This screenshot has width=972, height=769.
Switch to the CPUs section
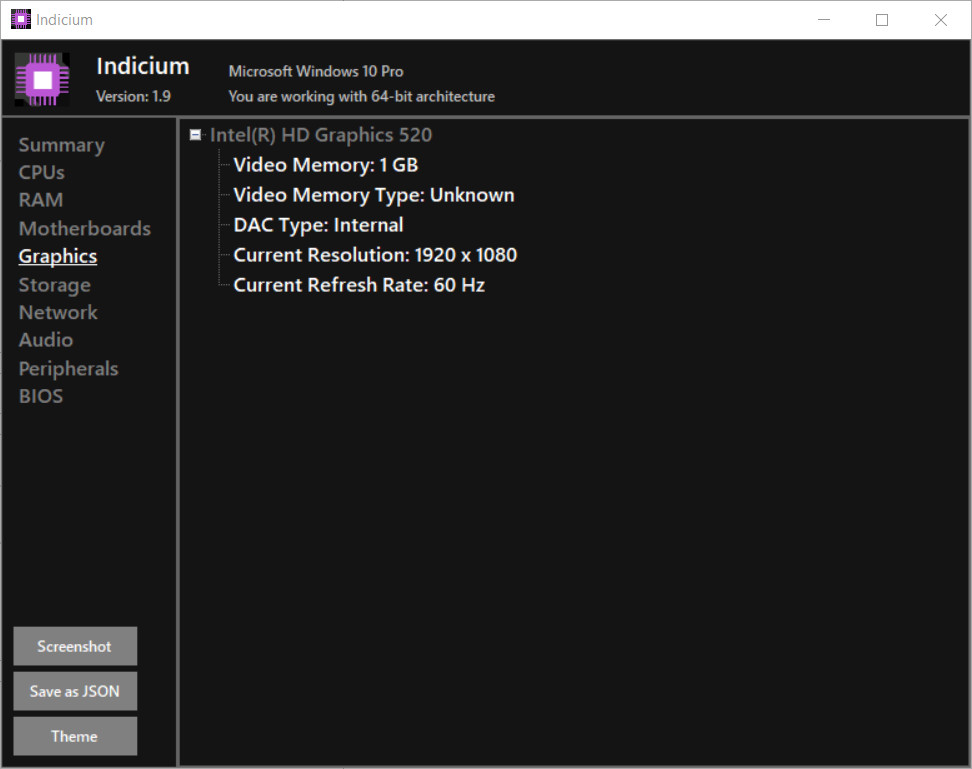pyautogui.click(x=42, y=172)
